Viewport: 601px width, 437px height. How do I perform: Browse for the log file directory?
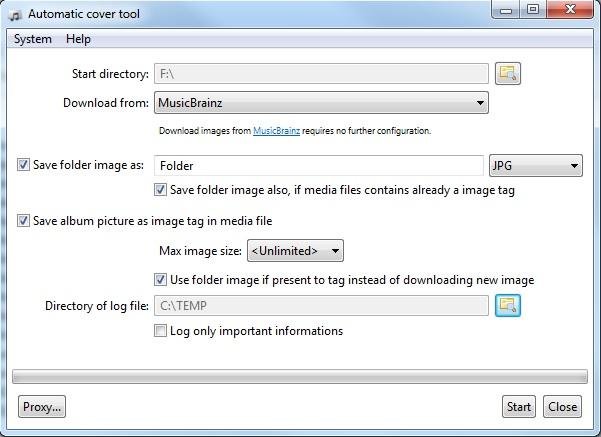508,306
